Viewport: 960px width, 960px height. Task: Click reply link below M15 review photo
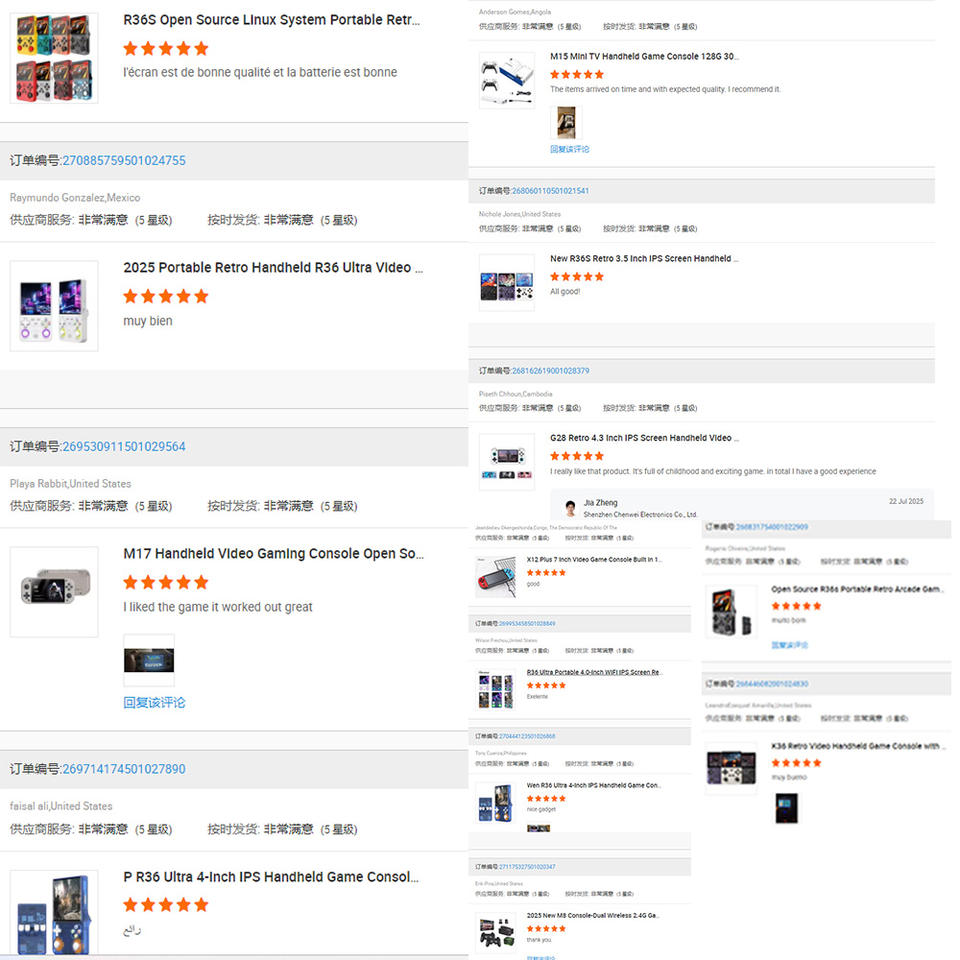point(569,149)
